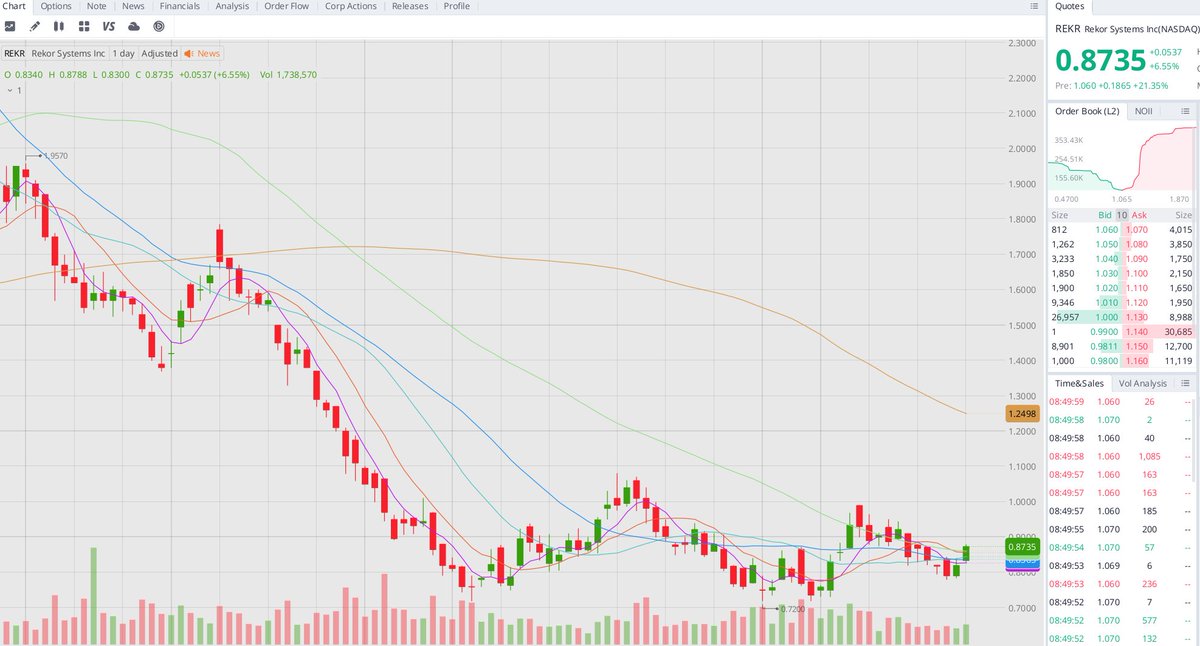This screenshot has width=1200, height=646.
Task: Click the REKR ticker symbol box
Action: tap(14, 54)
